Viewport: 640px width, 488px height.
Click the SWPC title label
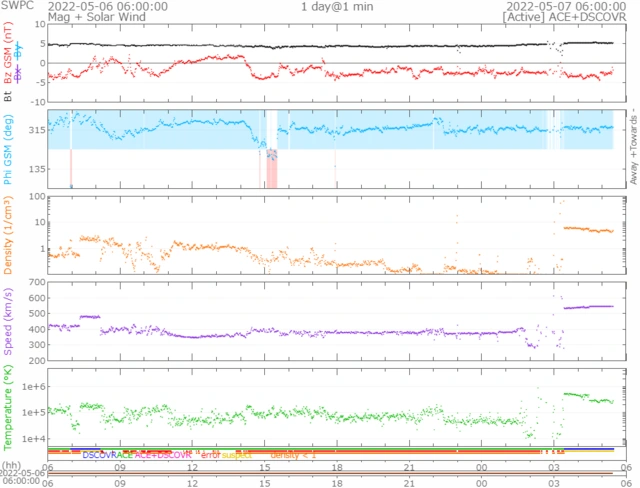point(16,6)
